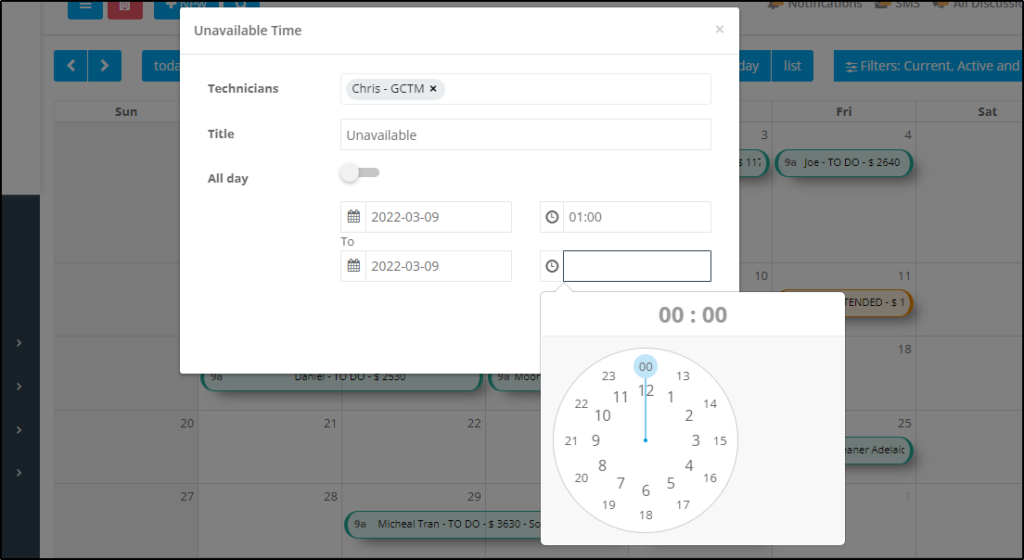Select hour 8 on the clock
Image resolution: width=1024 pixels, height=560 pixels.
pos(602,465)
